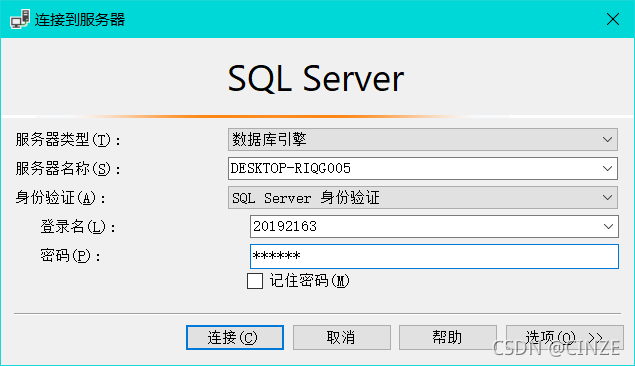Expand the 服务器名称 dropdown arrow
635x366 pixels.
point(607,168)
